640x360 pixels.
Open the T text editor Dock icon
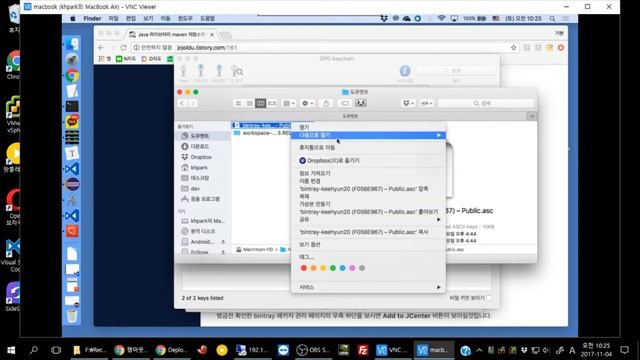click(x=72, y=153)
